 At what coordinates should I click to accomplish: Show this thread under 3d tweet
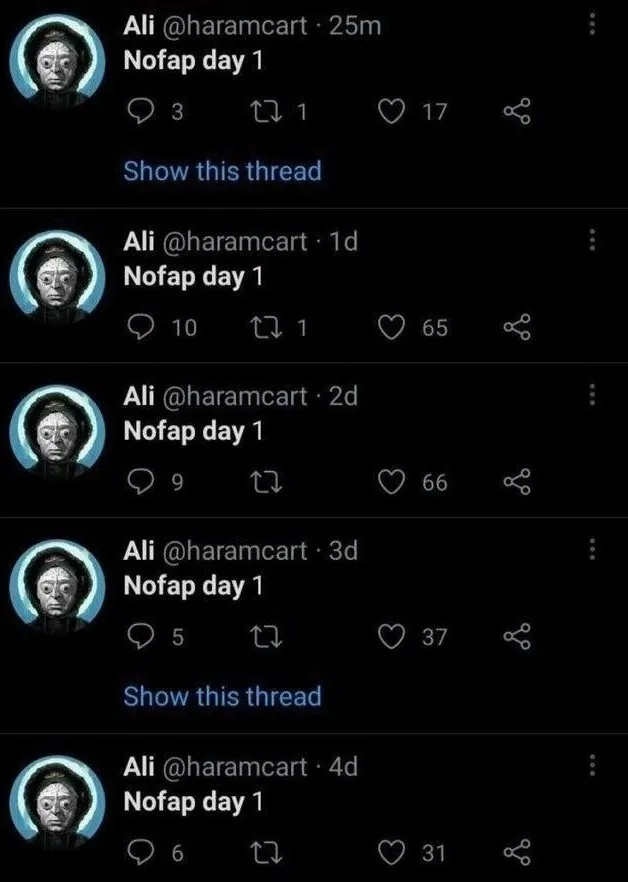(x=222, y=696)
